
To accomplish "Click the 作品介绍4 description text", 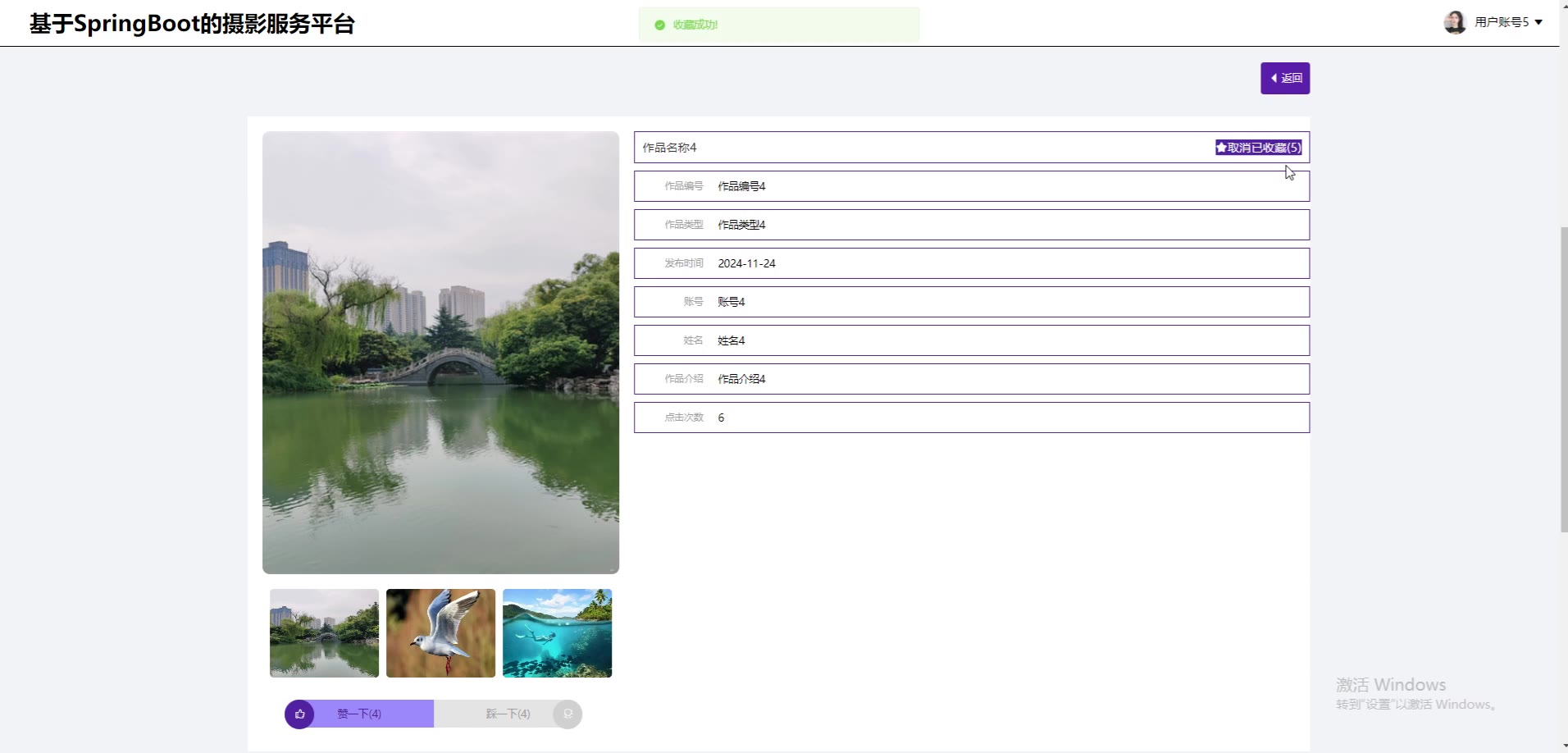I will pyautogui.click(x=741, y=379).
